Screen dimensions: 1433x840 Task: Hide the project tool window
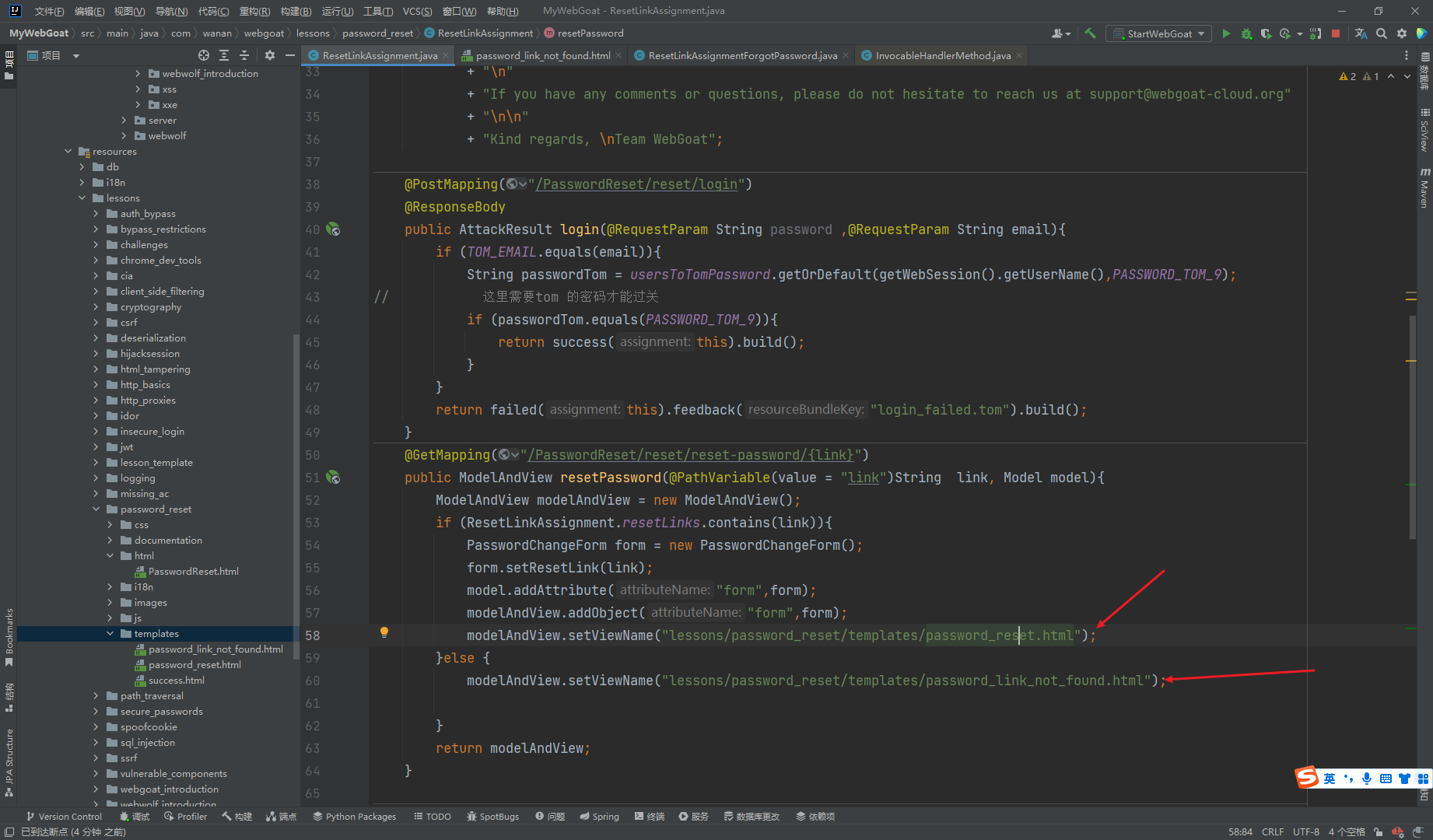coord(290,55)
